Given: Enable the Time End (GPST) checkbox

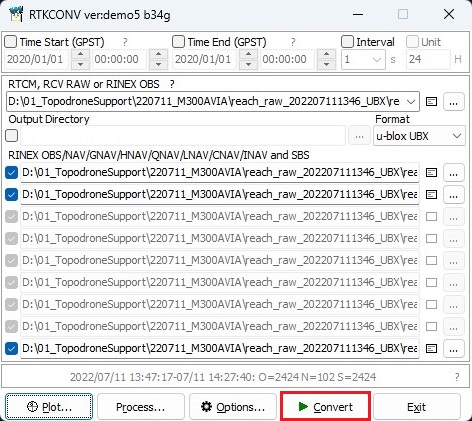Looking at the screenshot, I should 178,42.
